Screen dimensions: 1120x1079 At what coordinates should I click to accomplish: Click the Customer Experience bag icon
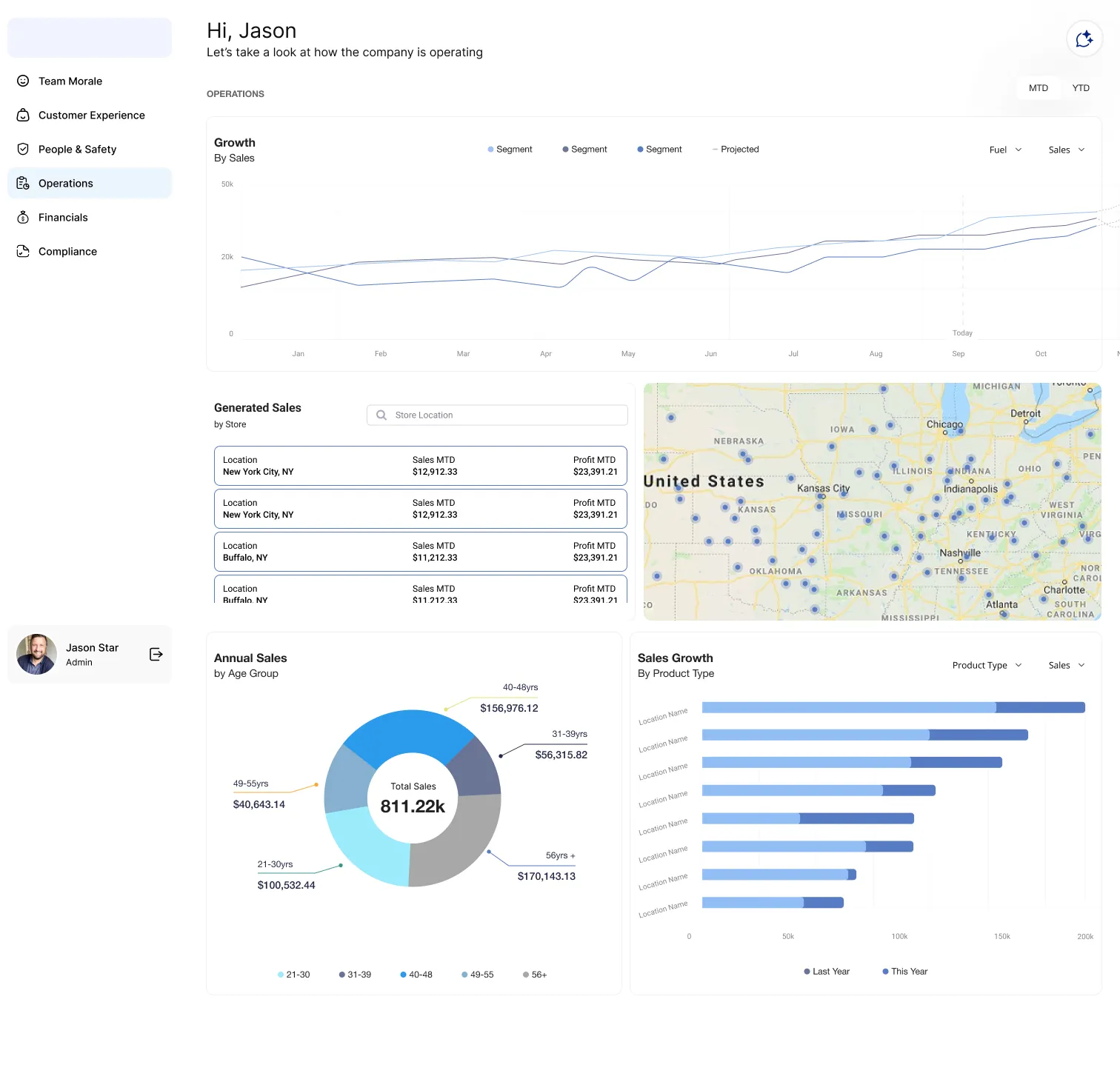click(23, 115)
